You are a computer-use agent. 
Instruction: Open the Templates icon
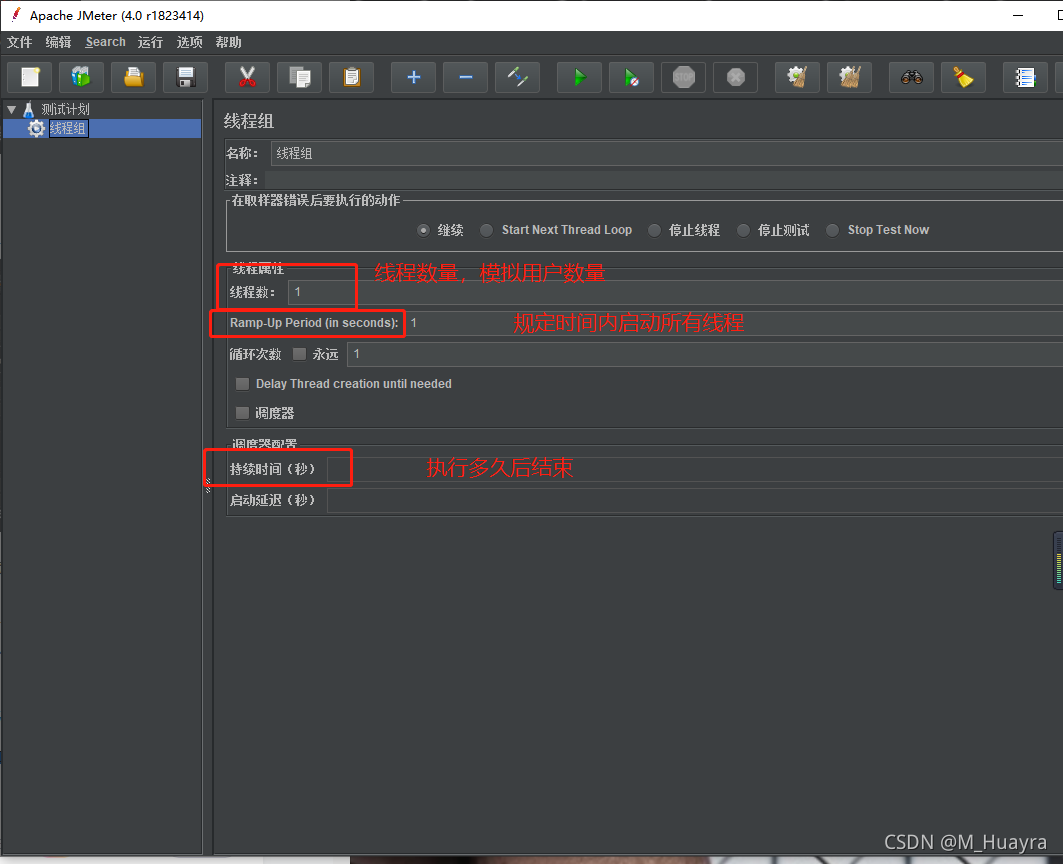pyautogui.click(x=81, y=77)
